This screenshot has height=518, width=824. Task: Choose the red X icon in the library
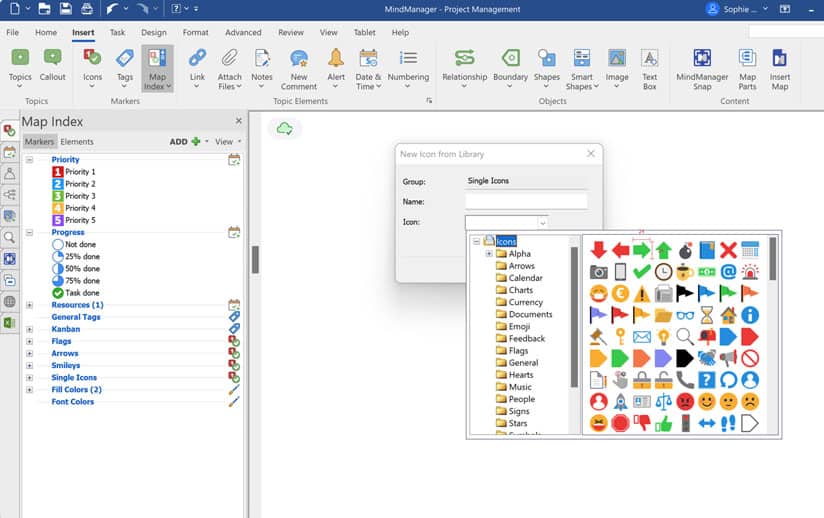click(x=728, y=250)
